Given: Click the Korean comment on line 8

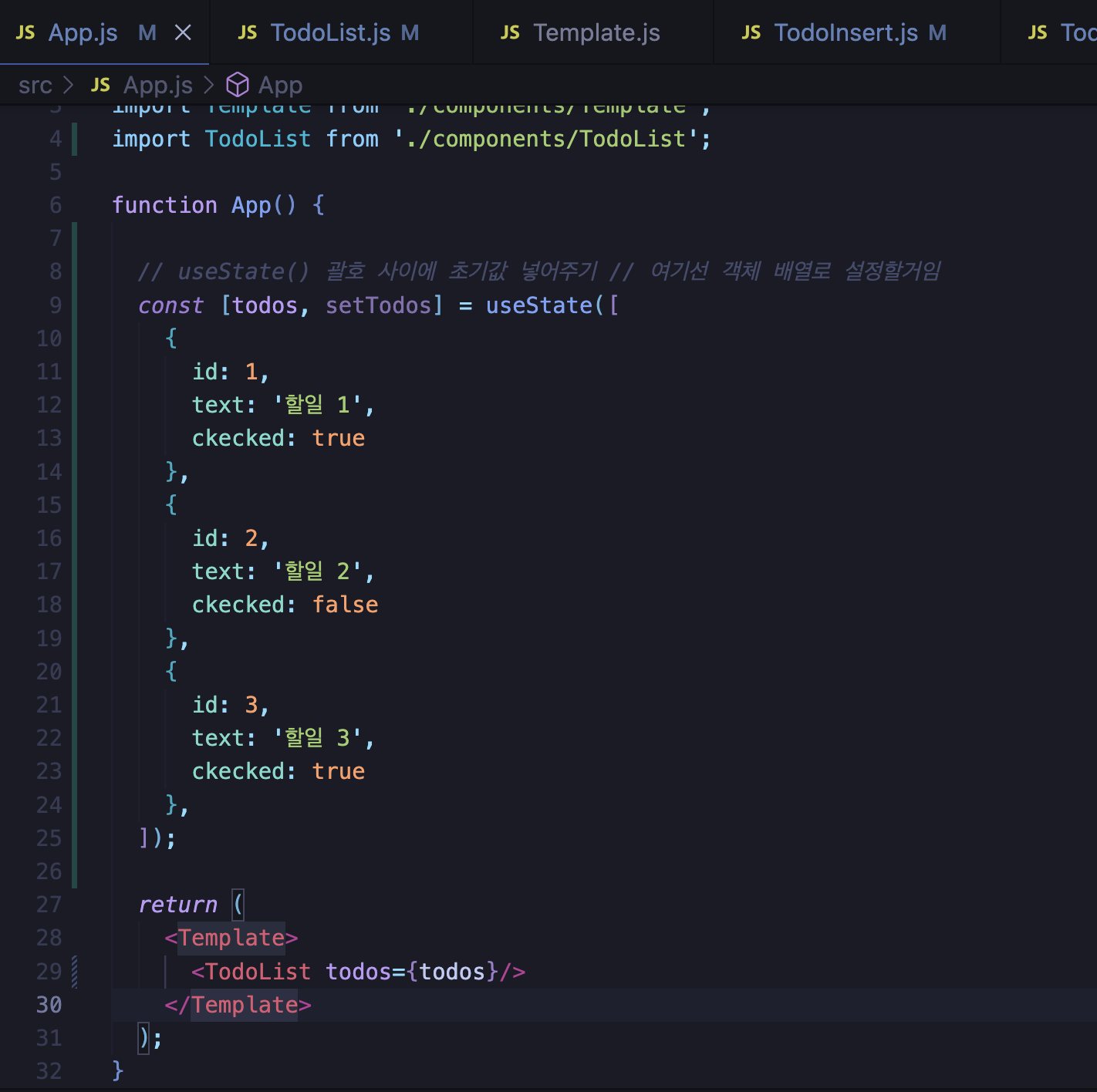Looking at the screenshot, I should [x=538, y=271].
